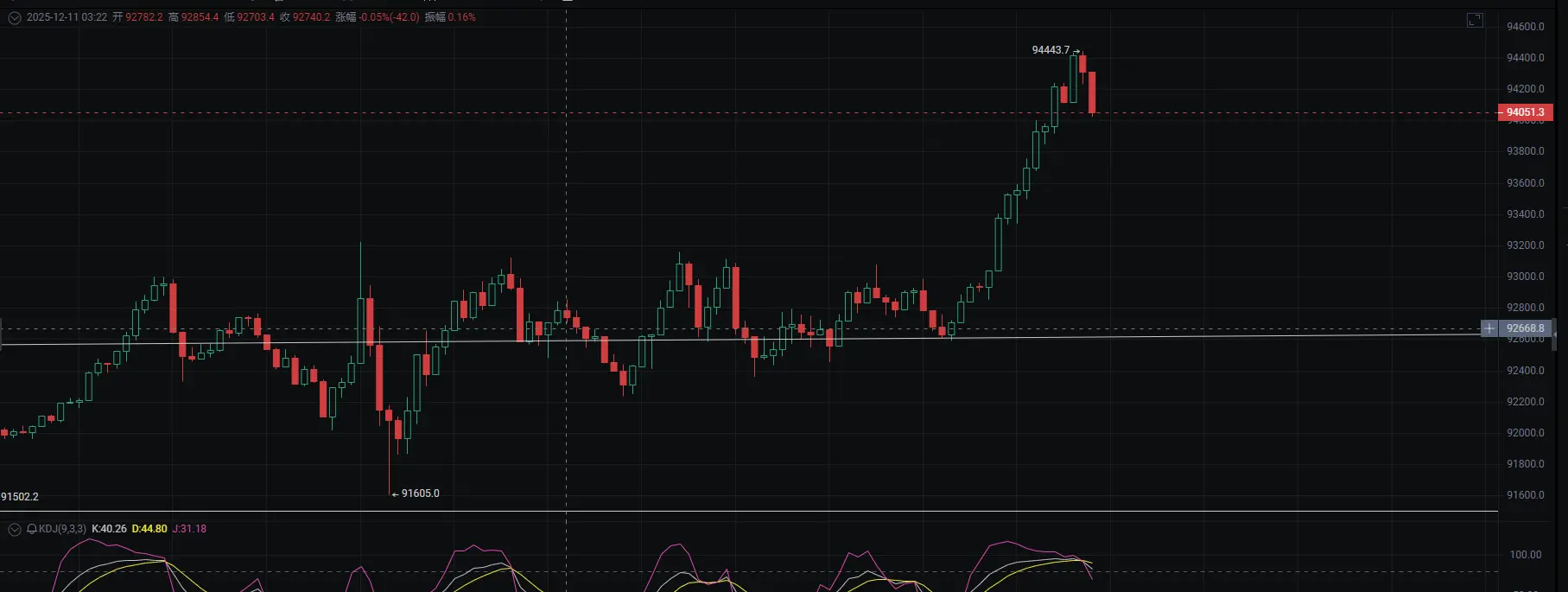Click the 91600.0 price axis label
The height and width of the screenshot is (592, 1568).
tap(1526, 495)
